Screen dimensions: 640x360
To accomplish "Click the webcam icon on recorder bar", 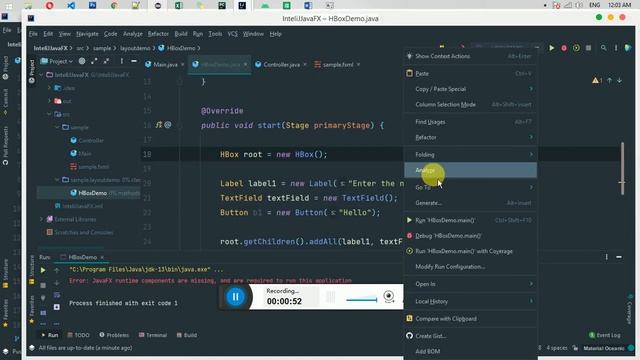I will (x=389, y=296).
